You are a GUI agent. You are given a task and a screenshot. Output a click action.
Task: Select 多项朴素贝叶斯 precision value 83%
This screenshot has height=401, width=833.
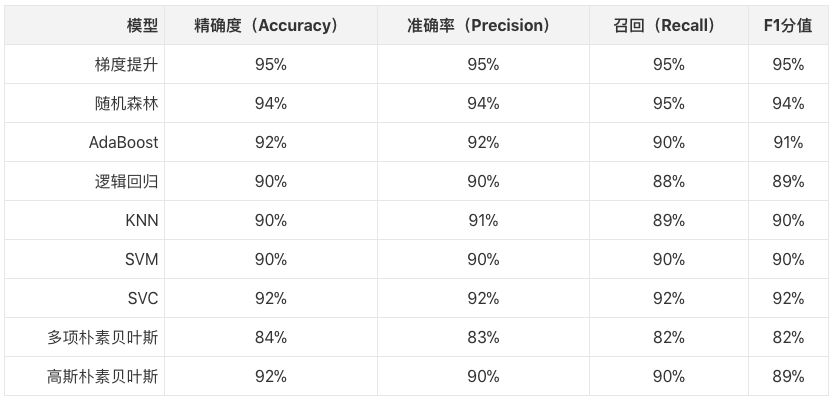(x=482, y=338)
